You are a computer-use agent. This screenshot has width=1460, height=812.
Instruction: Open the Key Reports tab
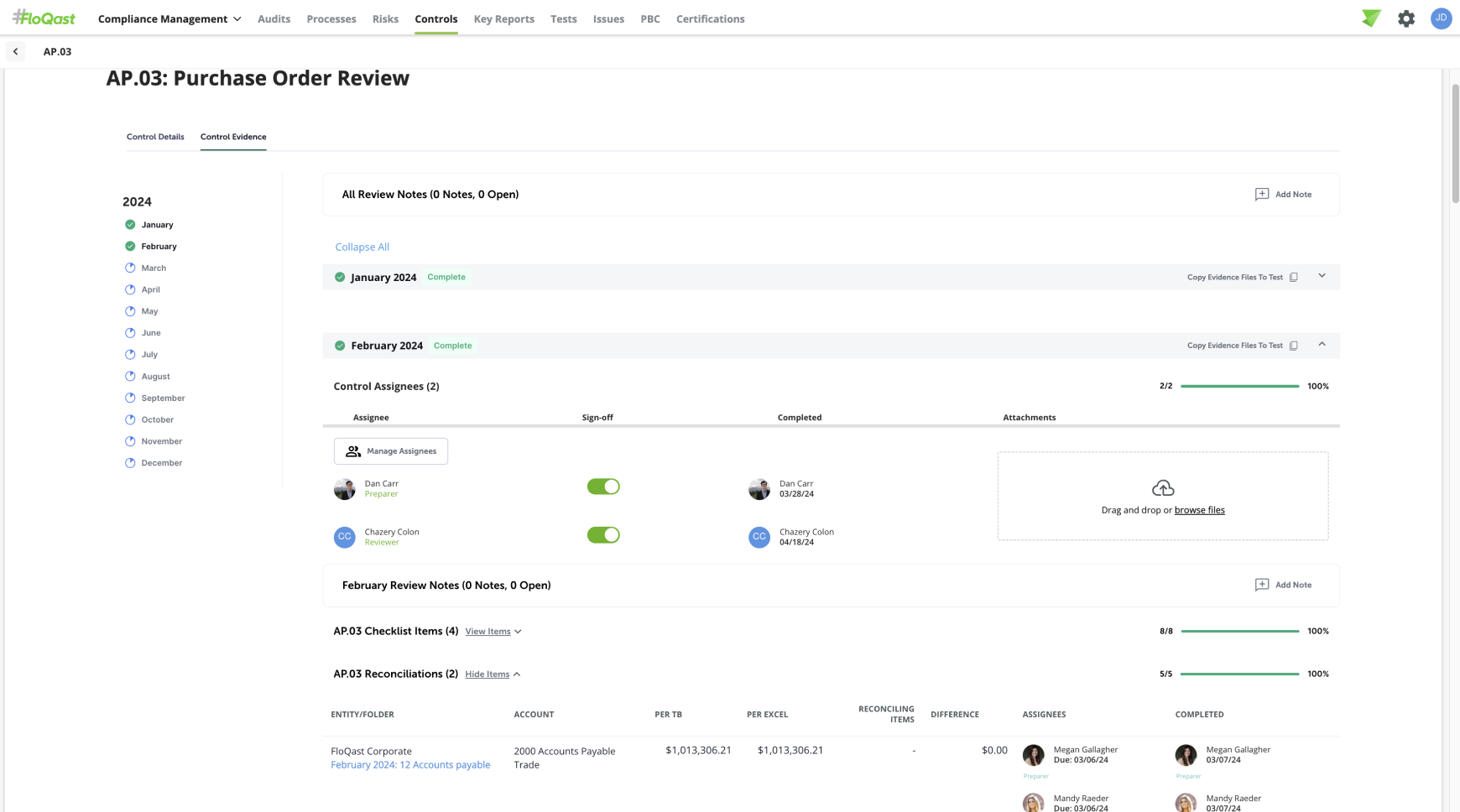[x=503, y=18]
